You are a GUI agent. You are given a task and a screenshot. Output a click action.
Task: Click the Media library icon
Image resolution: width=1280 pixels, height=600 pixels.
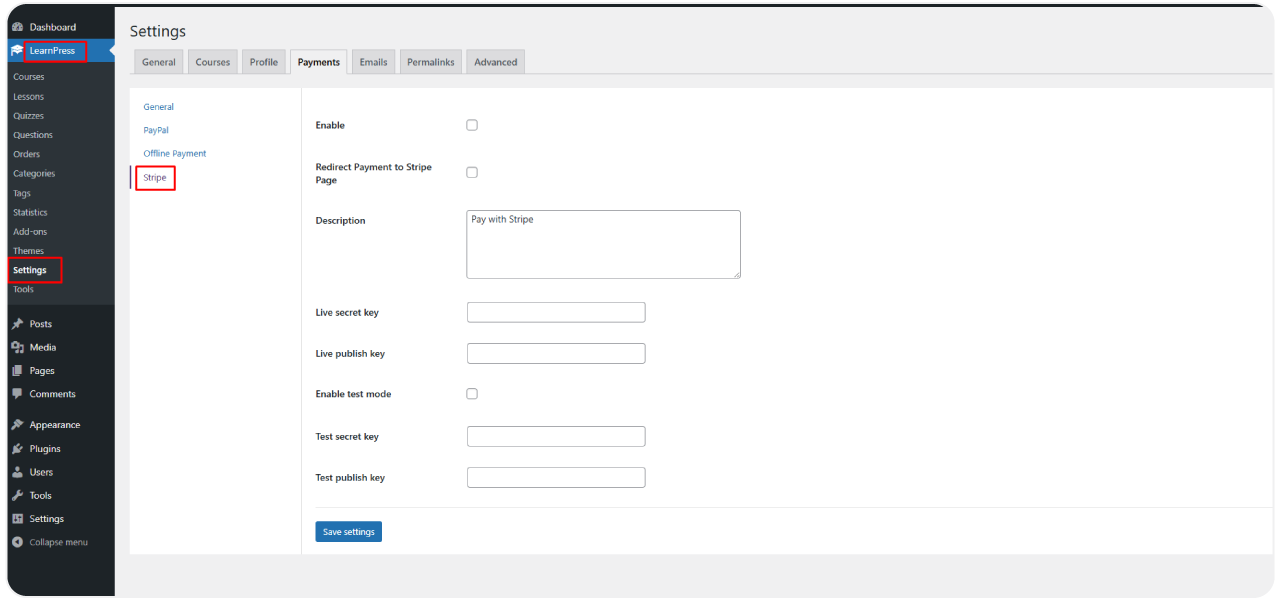pyautogui.click(x=17, y=347)
